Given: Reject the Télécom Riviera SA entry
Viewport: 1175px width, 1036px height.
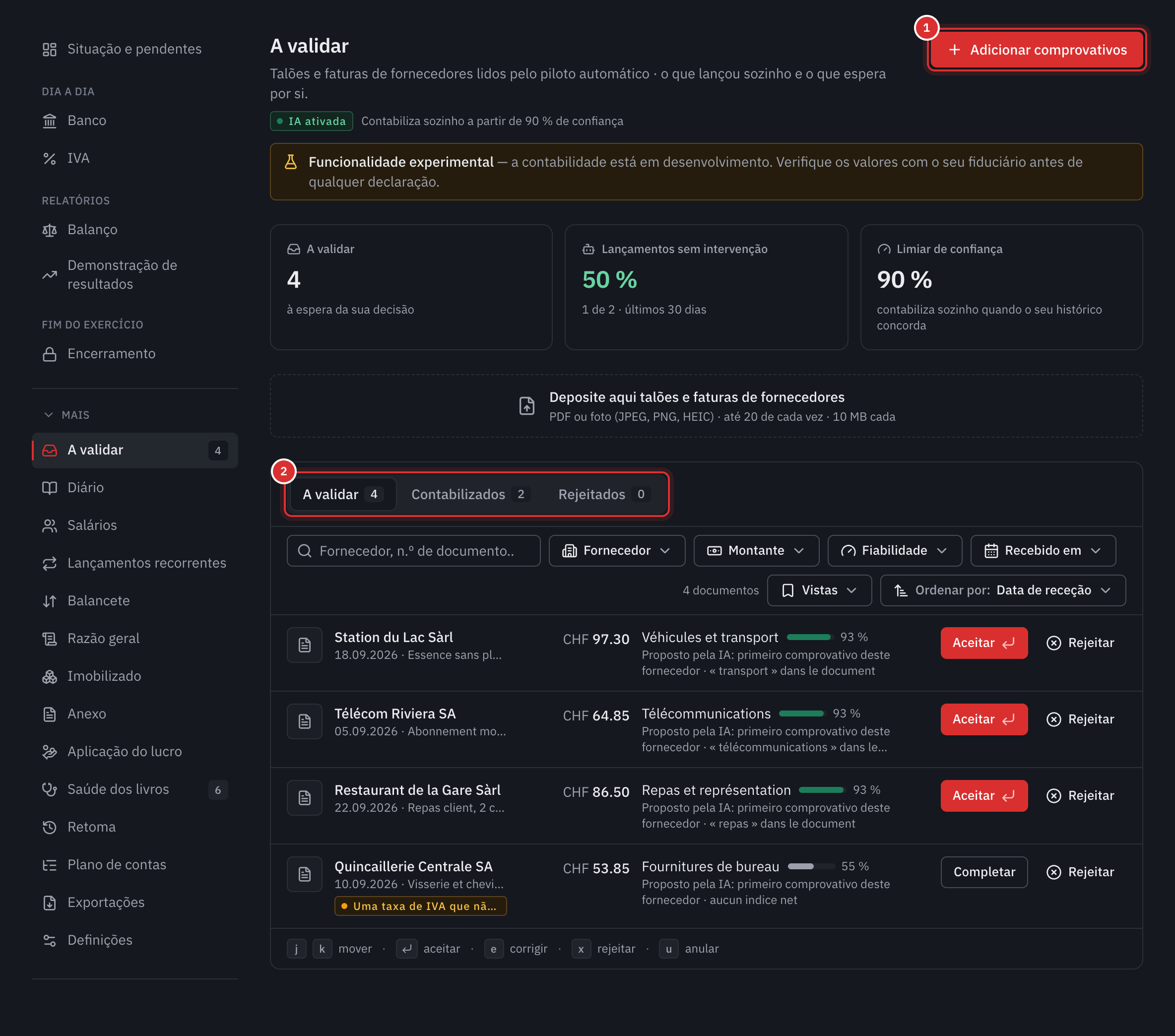Looking at the screenshot, I should (1080, 719).
